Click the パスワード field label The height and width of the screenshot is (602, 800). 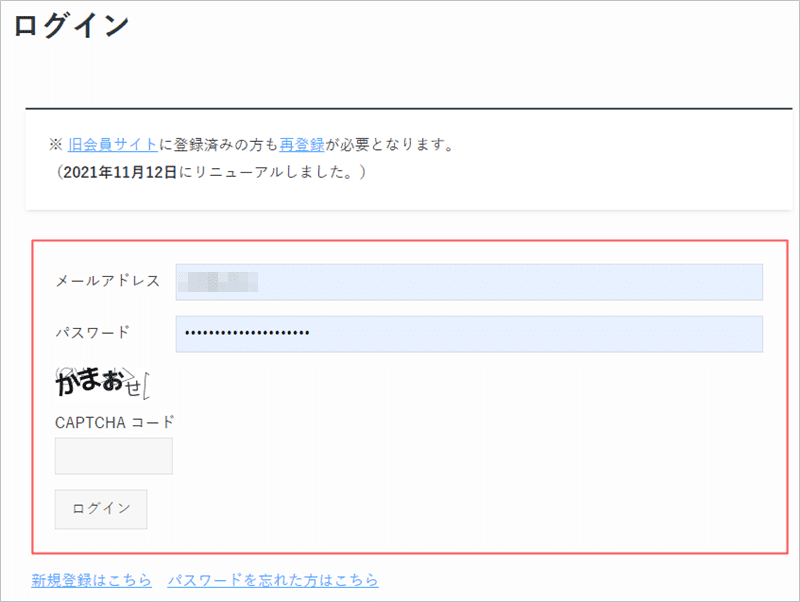tap(92, 332)
